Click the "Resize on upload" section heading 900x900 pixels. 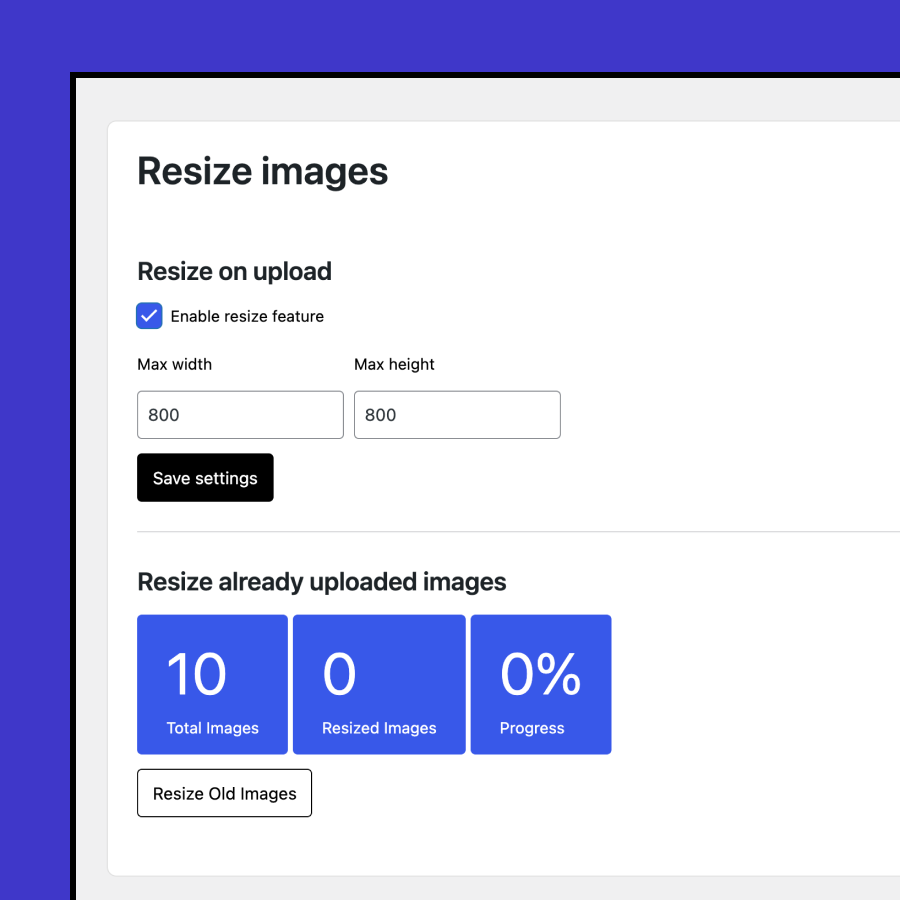pos(234,271)
